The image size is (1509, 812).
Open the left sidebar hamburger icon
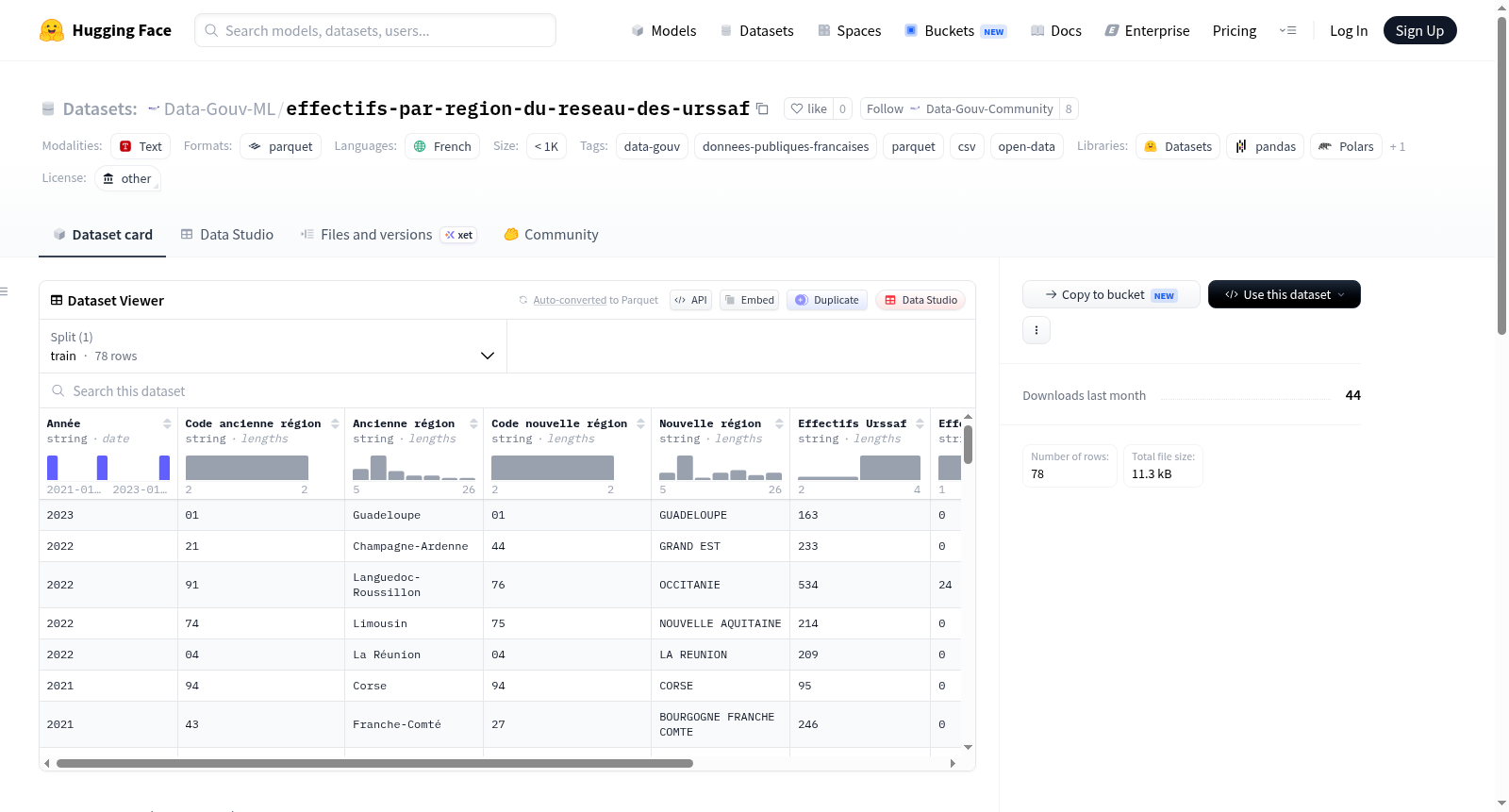click(4, 291)
